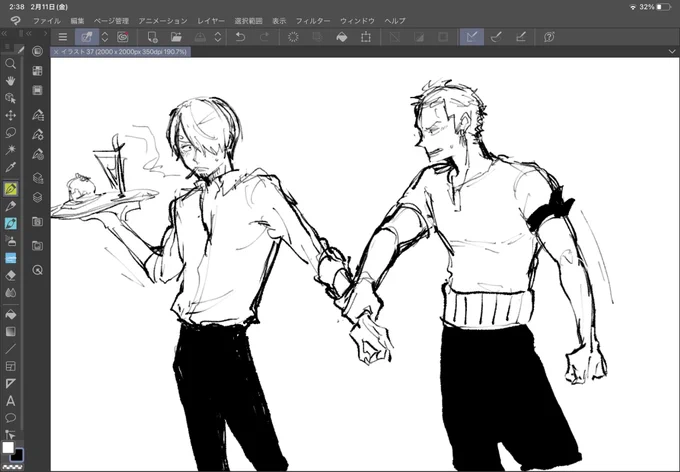Open the 編集 menu
This screenshot has width=680, height=472.
coord(77,20)
